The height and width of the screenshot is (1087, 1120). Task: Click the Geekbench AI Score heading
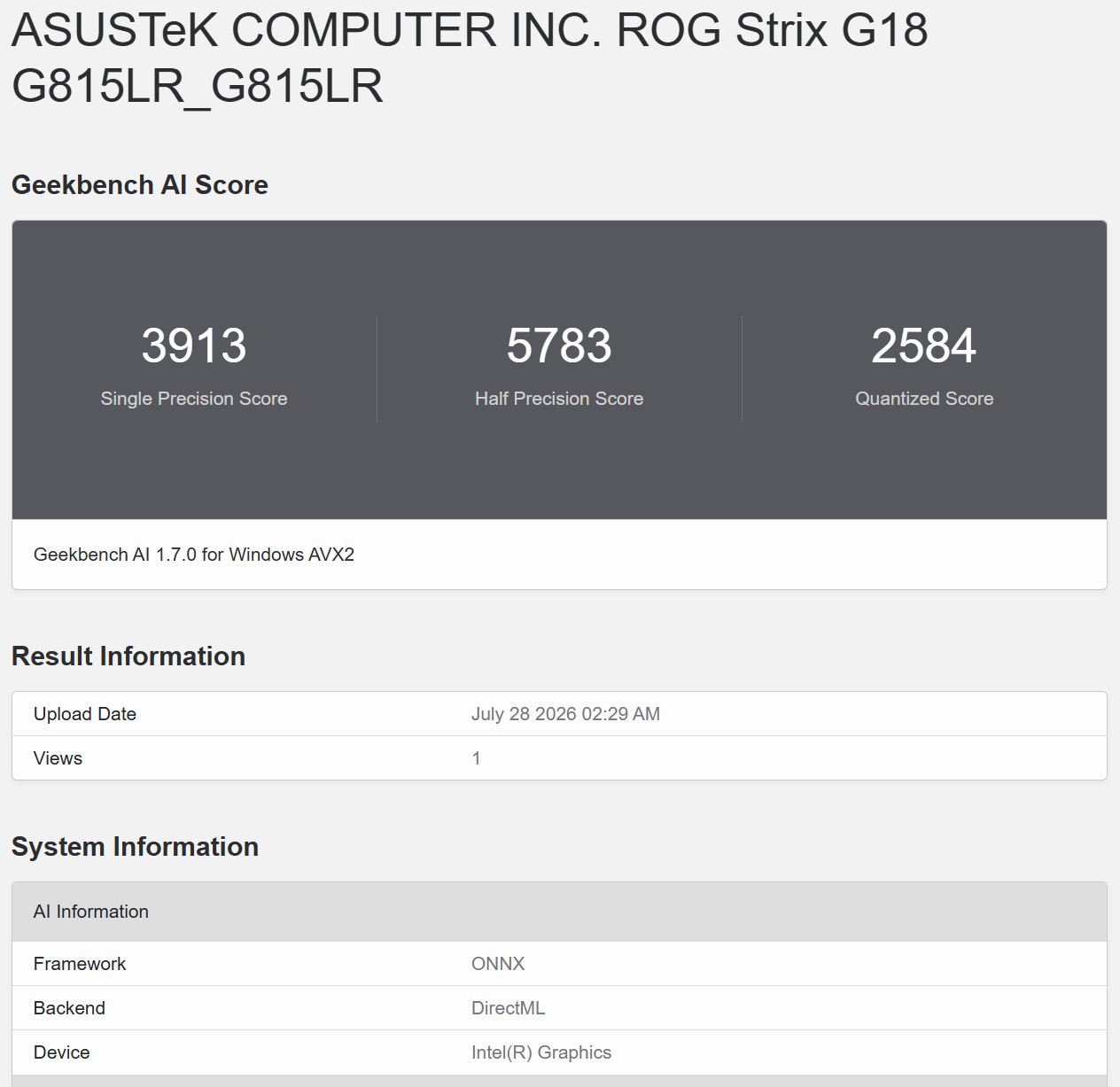pyautogui.click(x=140, y=184)
